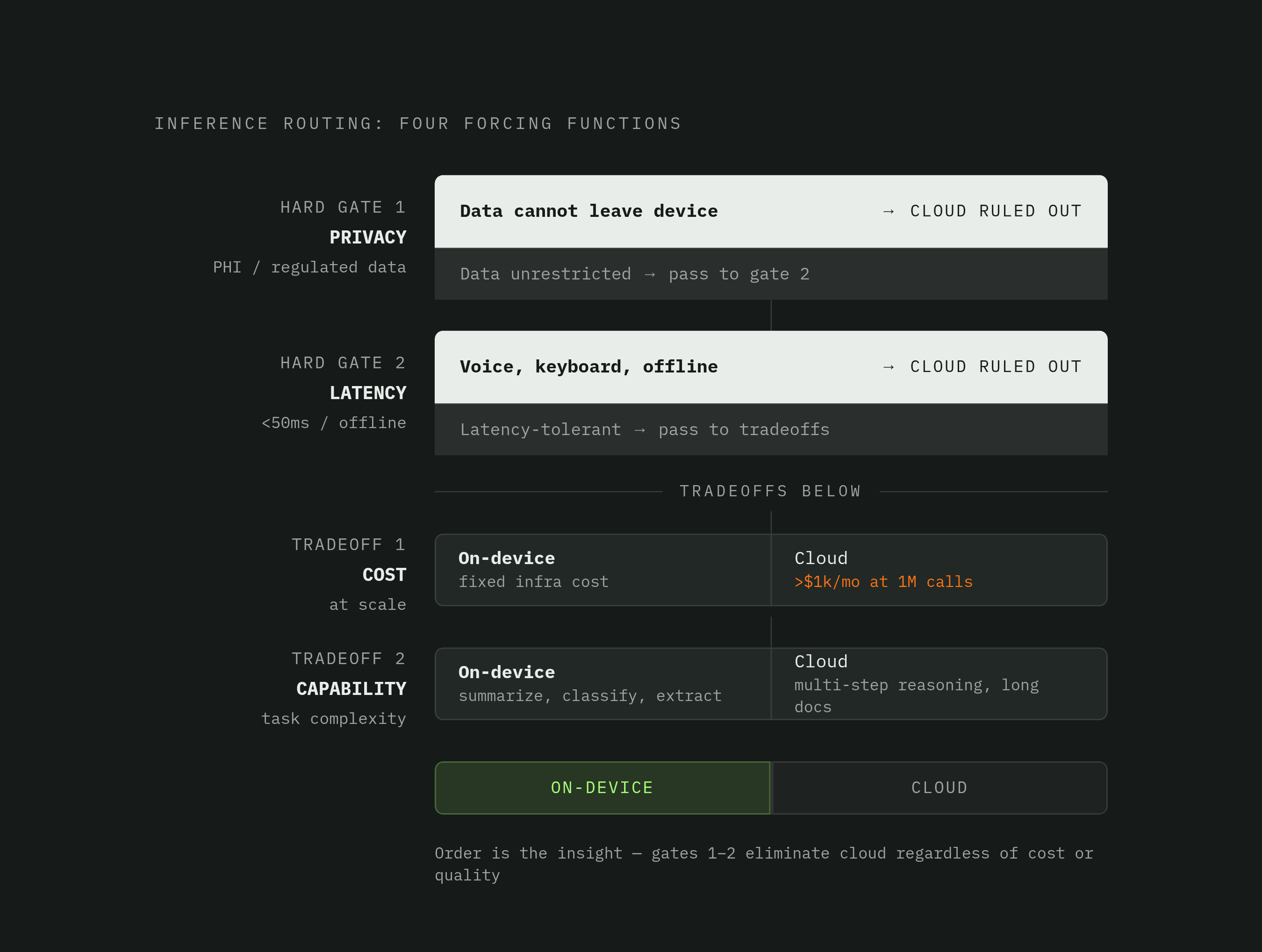Click the 'TRADEOFFS BELOW' divider label
This screenshot has height=952, width=1262.
point(771,491)
